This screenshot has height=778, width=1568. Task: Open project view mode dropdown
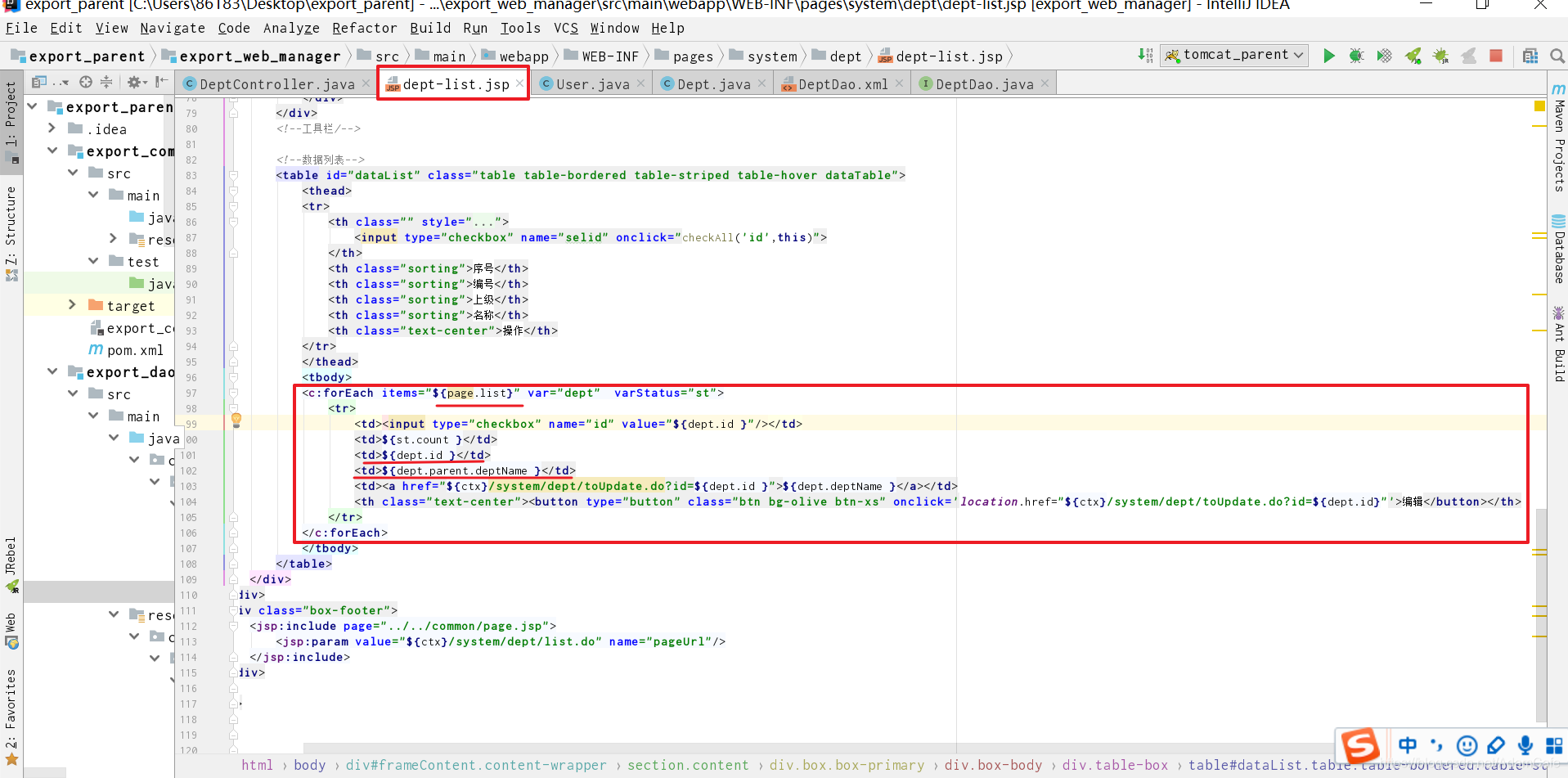coord(50,83)
